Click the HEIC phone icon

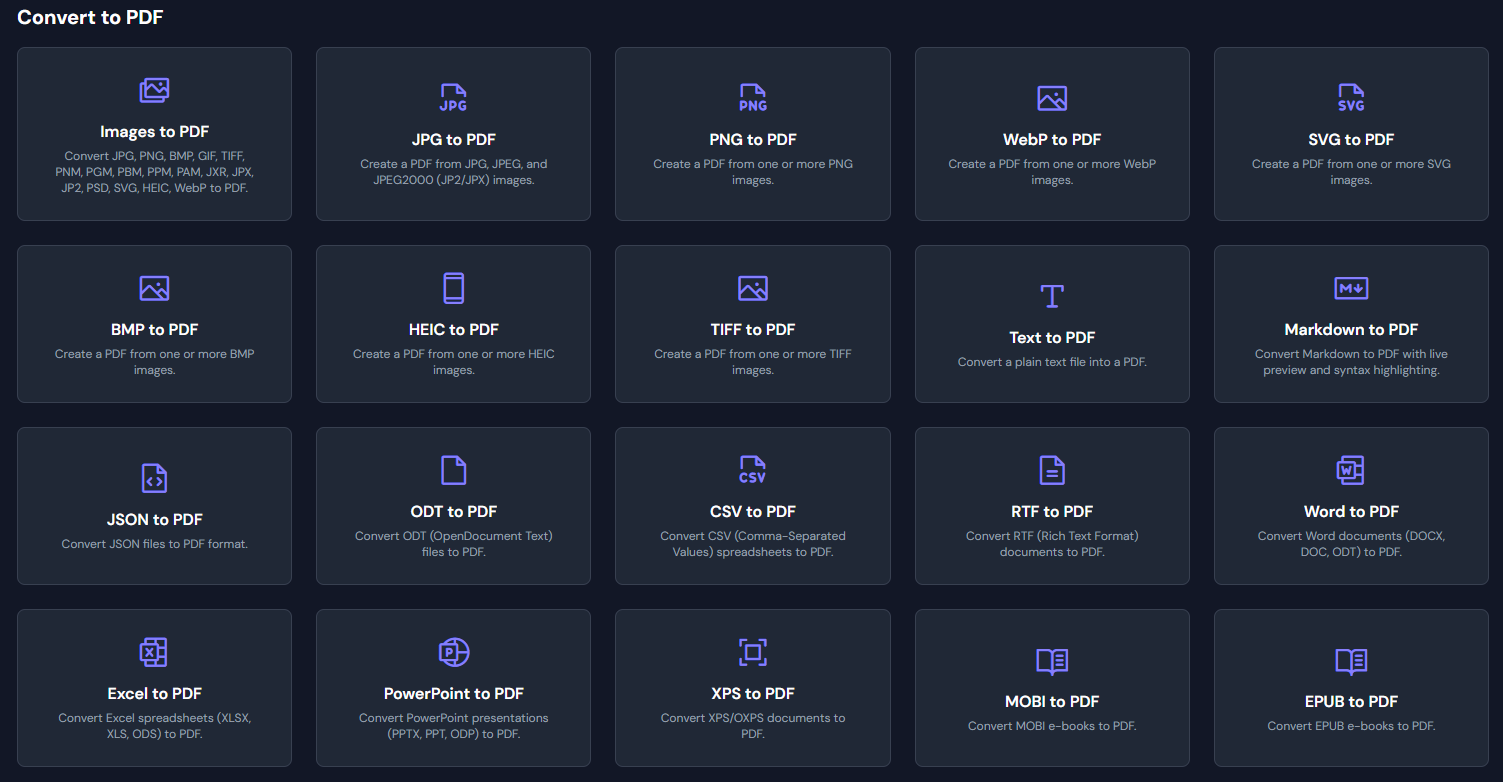tap(453, 288)
